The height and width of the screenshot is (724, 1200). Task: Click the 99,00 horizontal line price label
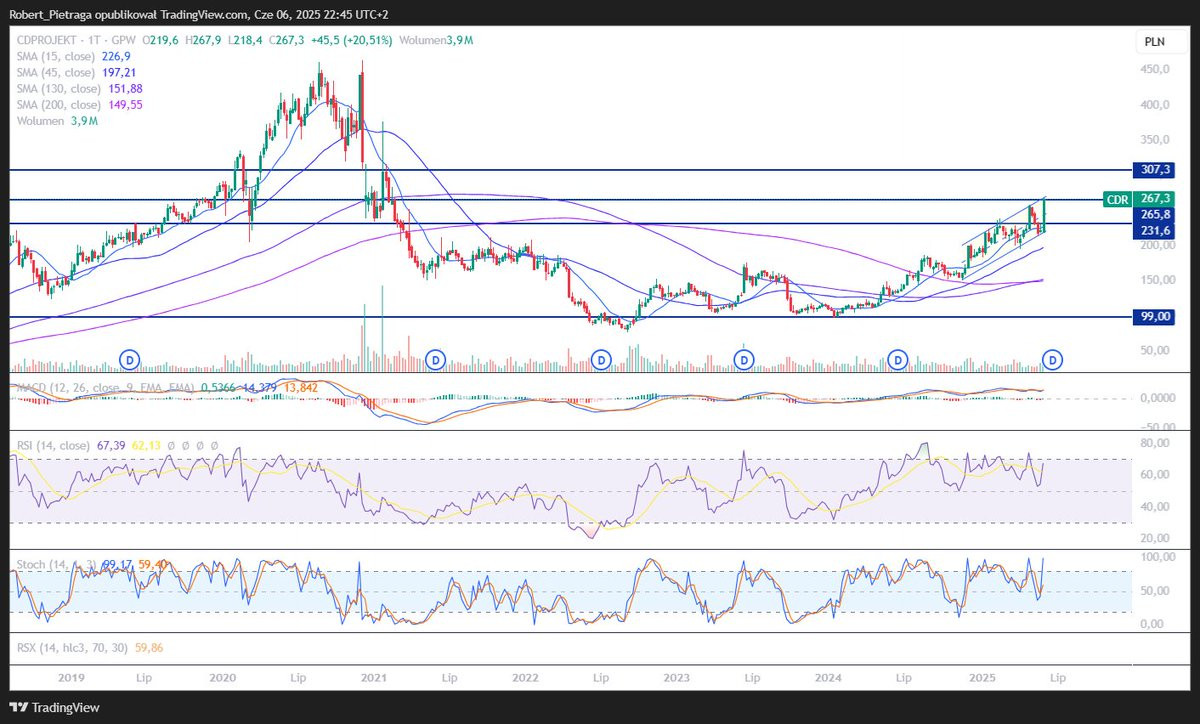1155,317
